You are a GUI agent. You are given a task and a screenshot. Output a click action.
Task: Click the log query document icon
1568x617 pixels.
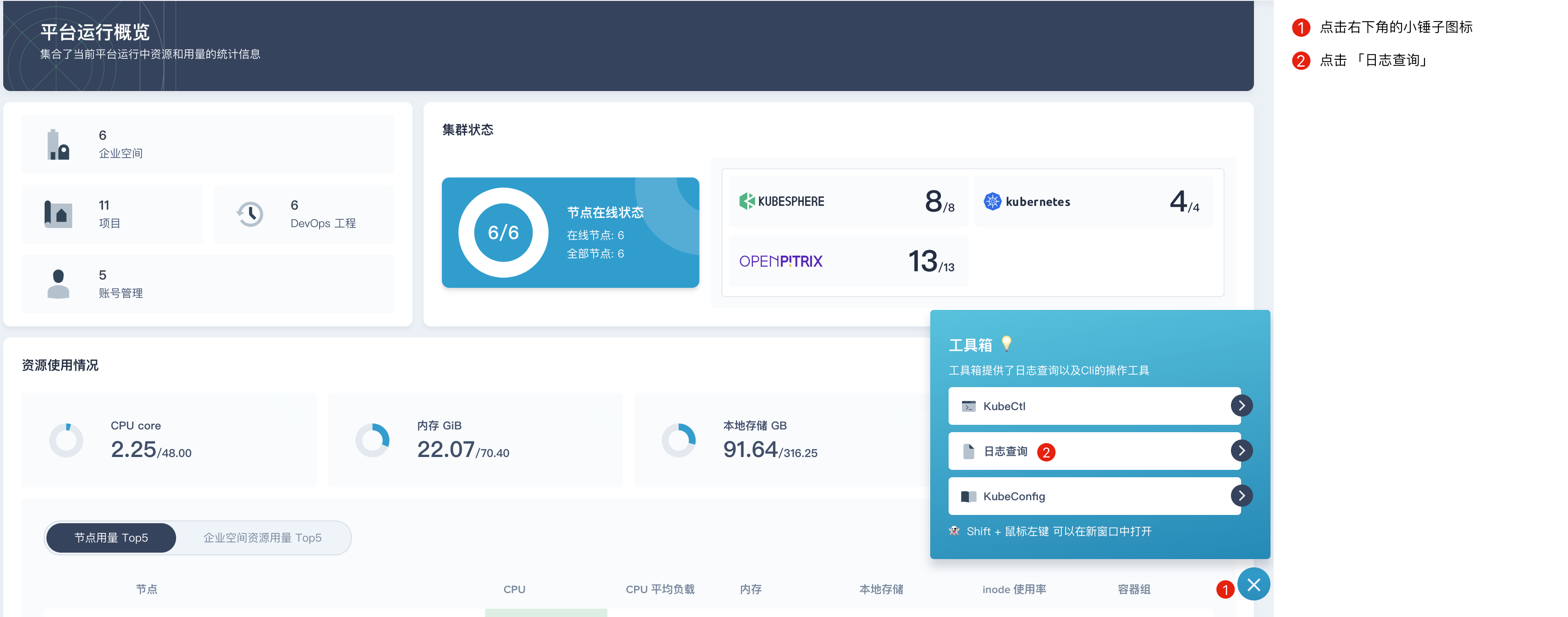tap(968, 451)
